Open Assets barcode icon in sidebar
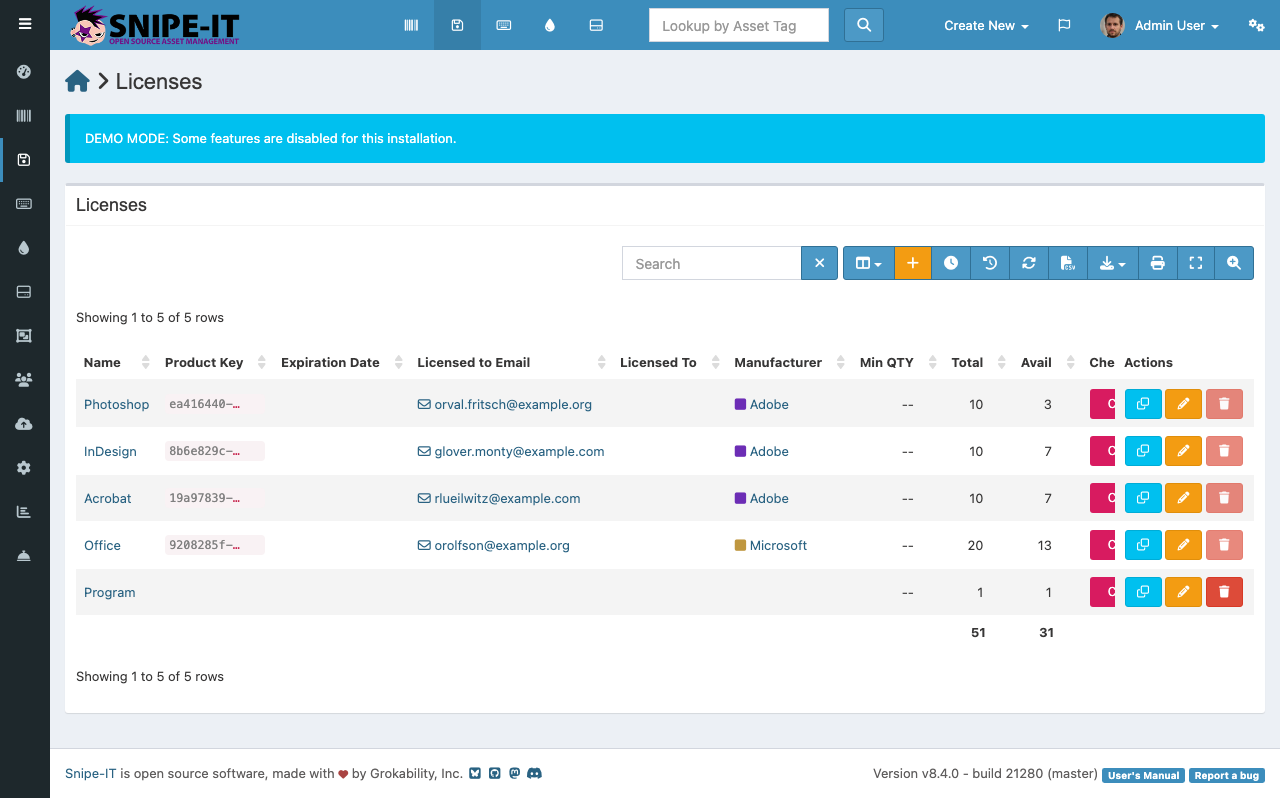 click(24, 116)
